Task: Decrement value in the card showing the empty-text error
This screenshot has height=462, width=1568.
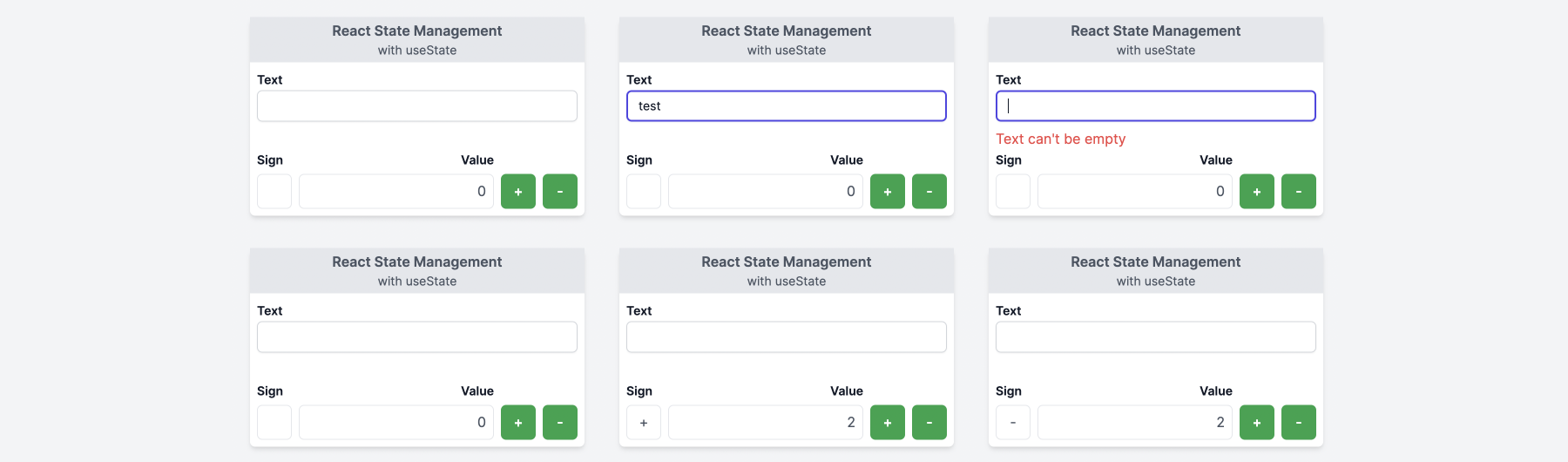Action: tap(1299, 191)
